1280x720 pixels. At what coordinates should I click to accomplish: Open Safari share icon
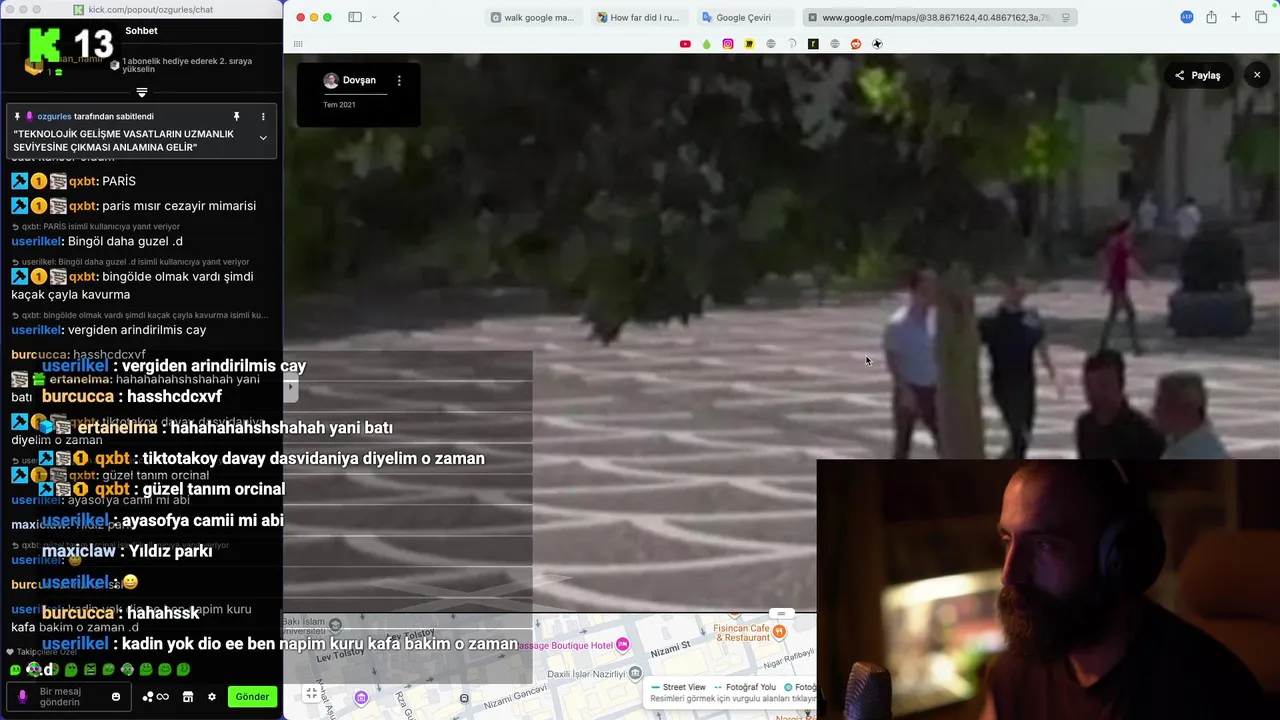(1211, 17)
